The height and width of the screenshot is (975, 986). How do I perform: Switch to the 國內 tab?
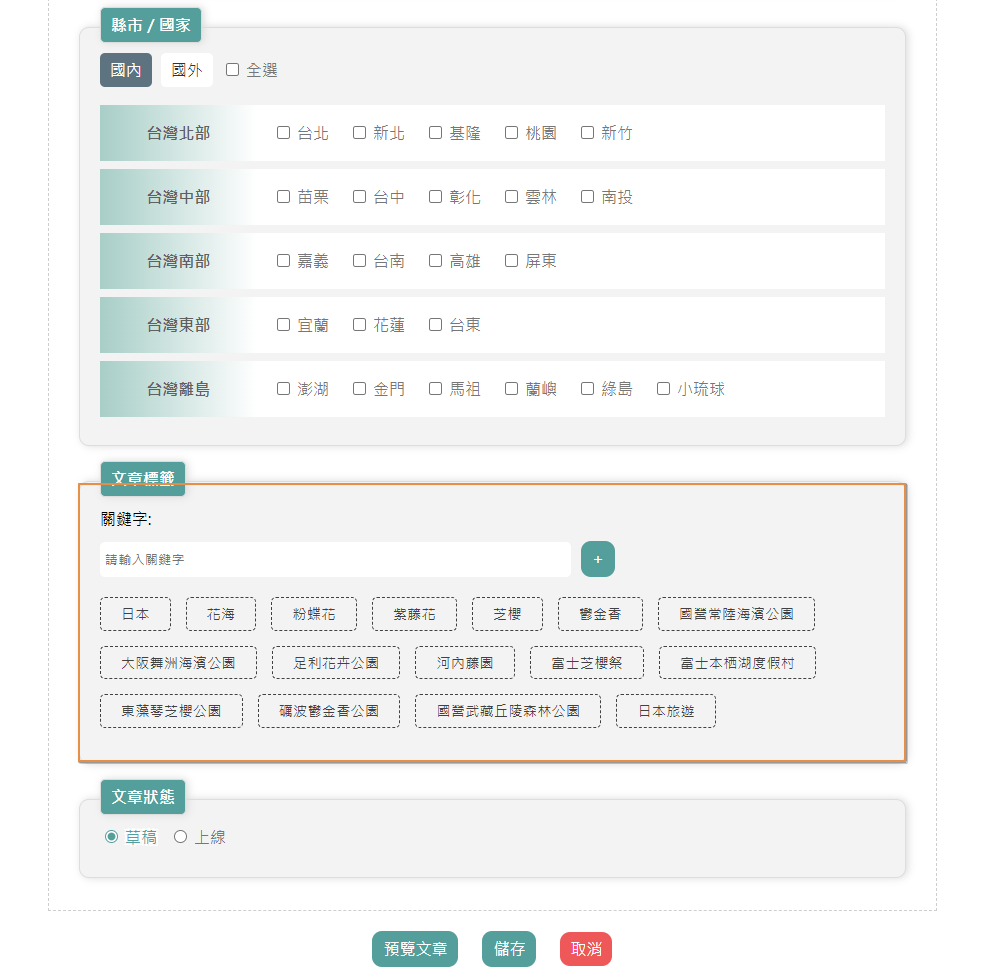(126, 70)
